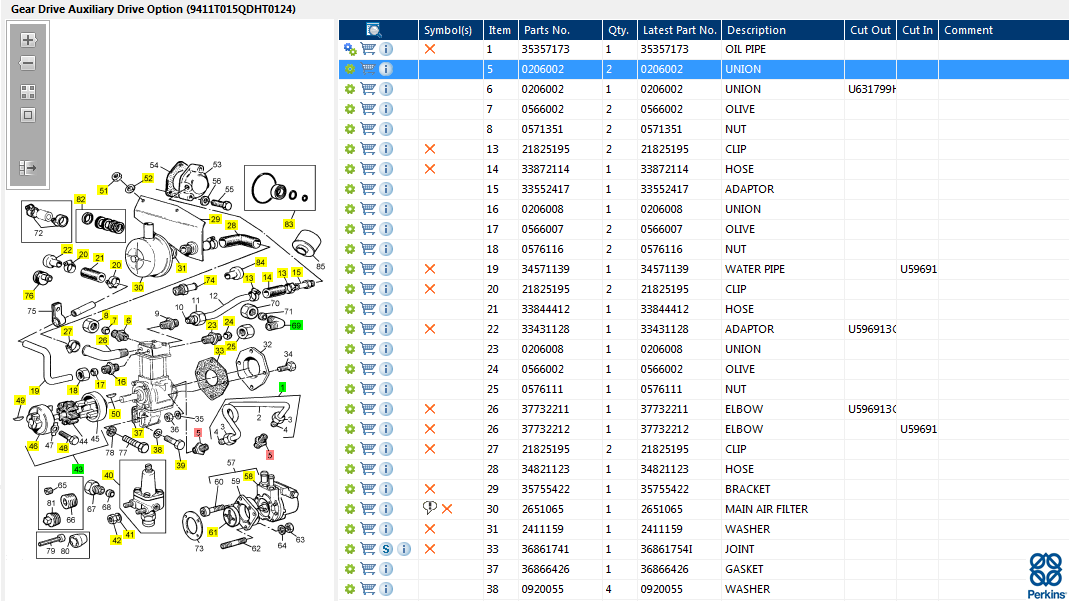Viewport: 1069px width, 601px height.
Task: Zoom out of the parts diagram
Action: tap(28, 63)
